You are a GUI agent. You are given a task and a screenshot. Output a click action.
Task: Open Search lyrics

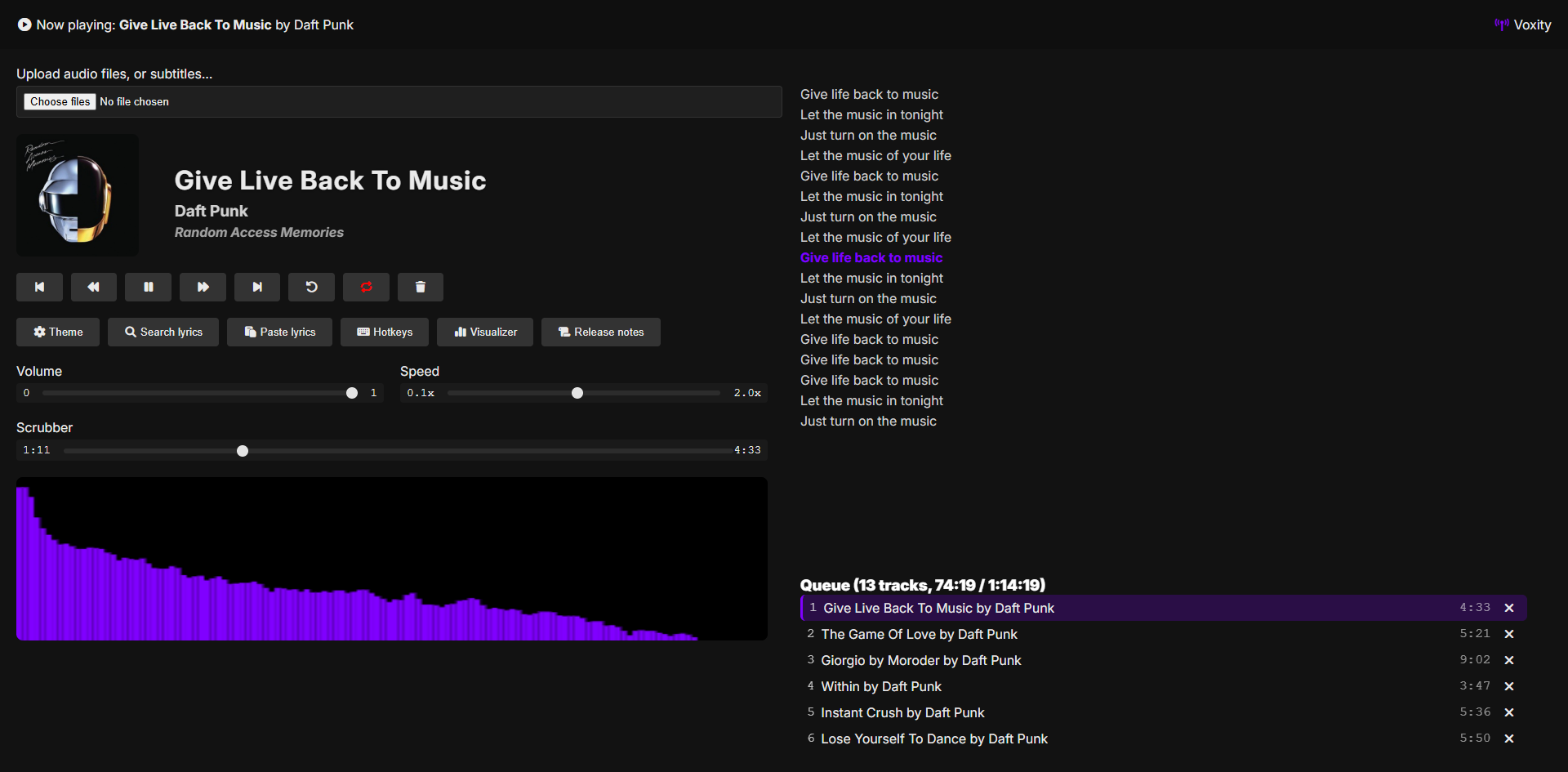click(163, 332)
